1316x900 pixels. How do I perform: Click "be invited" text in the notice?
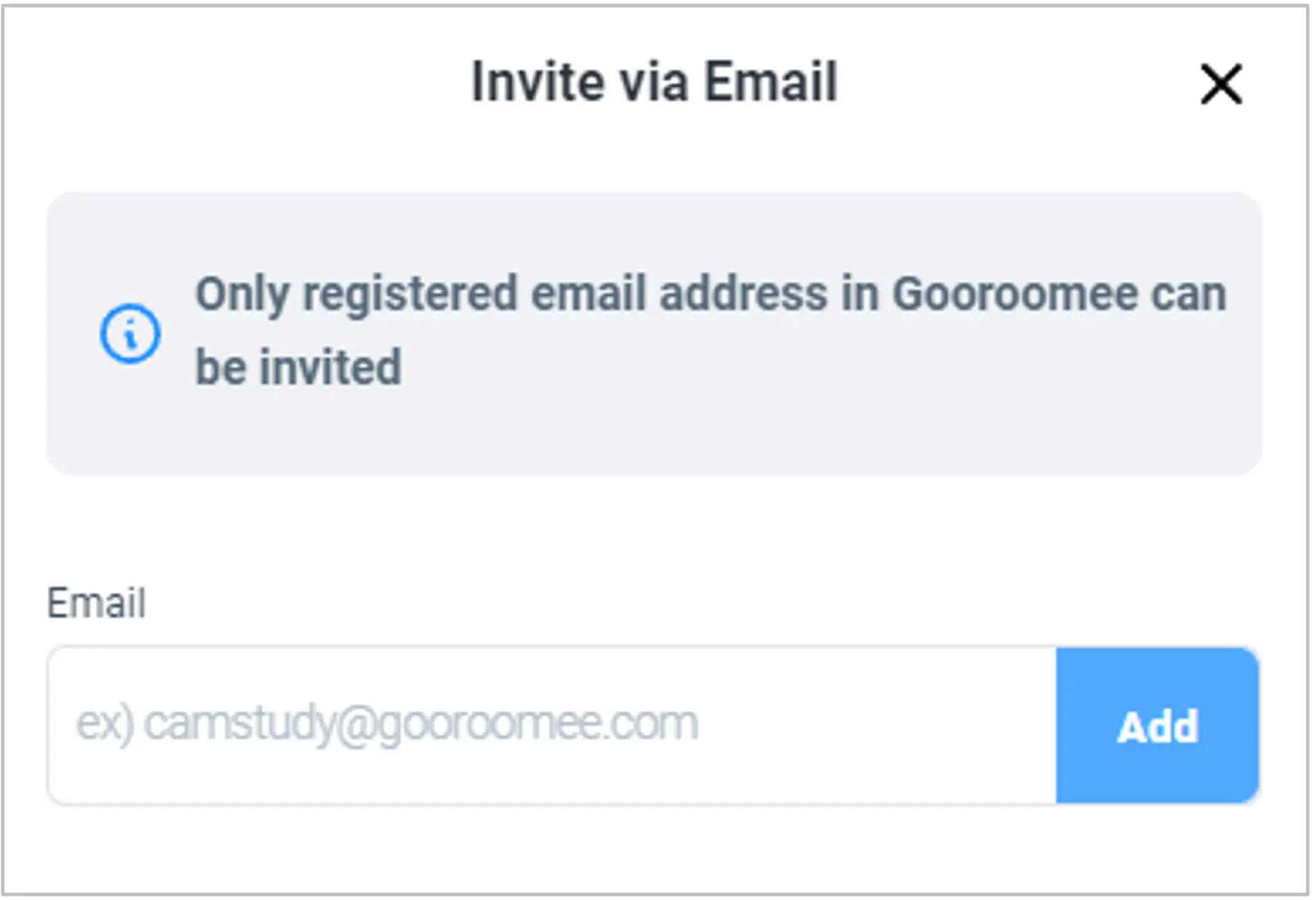coord(299,367)
